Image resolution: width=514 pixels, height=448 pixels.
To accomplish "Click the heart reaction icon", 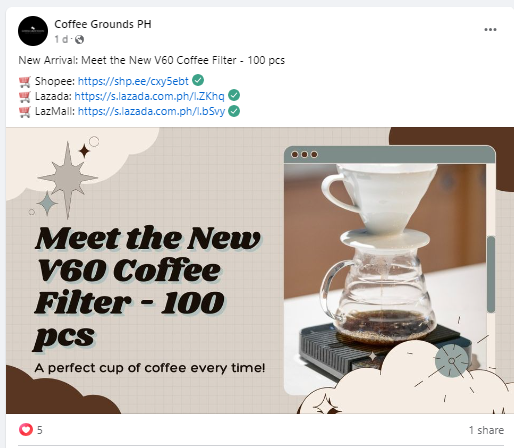I will [26, 429].
